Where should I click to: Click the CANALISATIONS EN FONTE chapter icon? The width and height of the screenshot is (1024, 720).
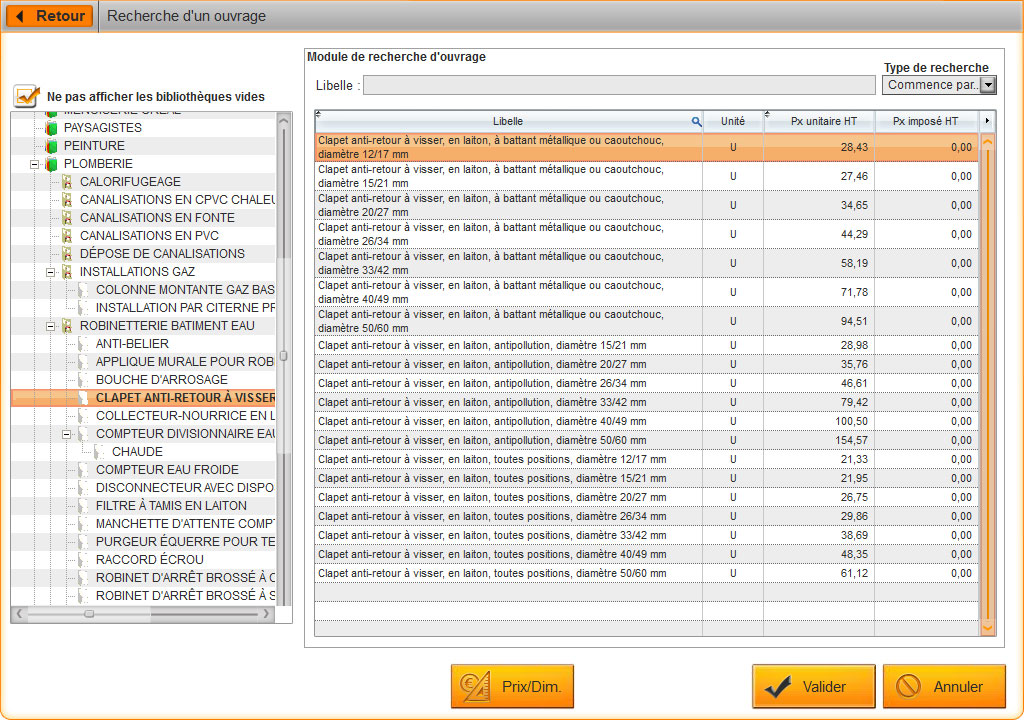pos(67,218)
